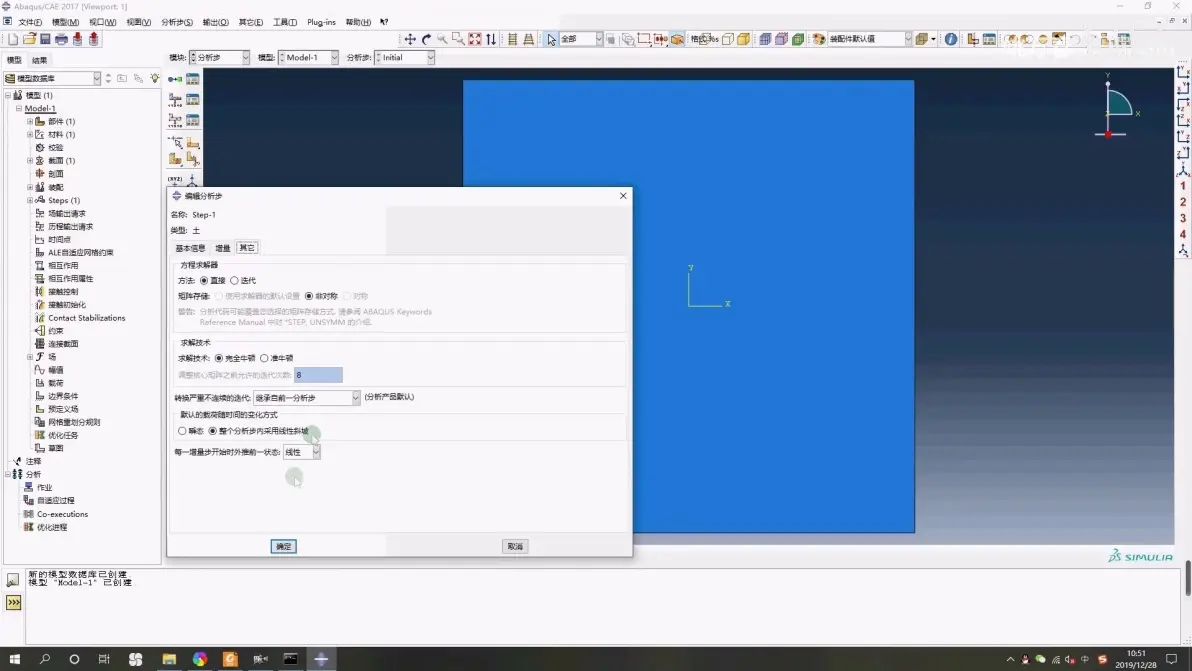Expand the 材料 (1) tree node
This screenshot has height=671, width=1192.
[30, 135]
